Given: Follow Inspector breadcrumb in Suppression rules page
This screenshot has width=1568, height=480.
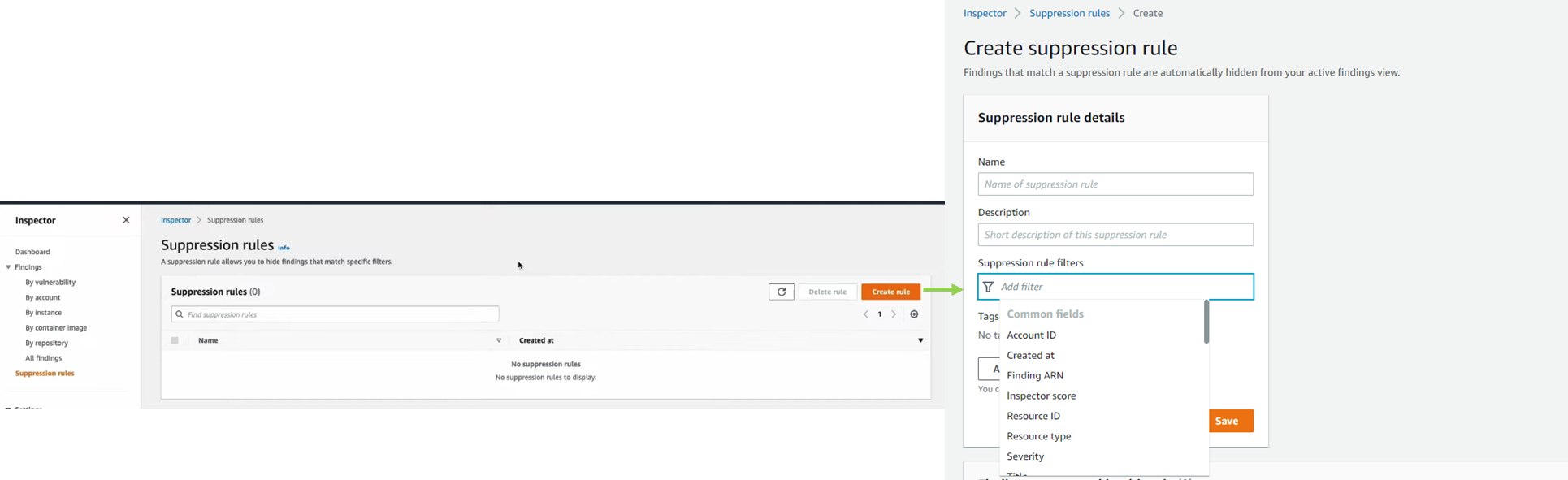Looking at the screenshot, I should click(175, 220).
